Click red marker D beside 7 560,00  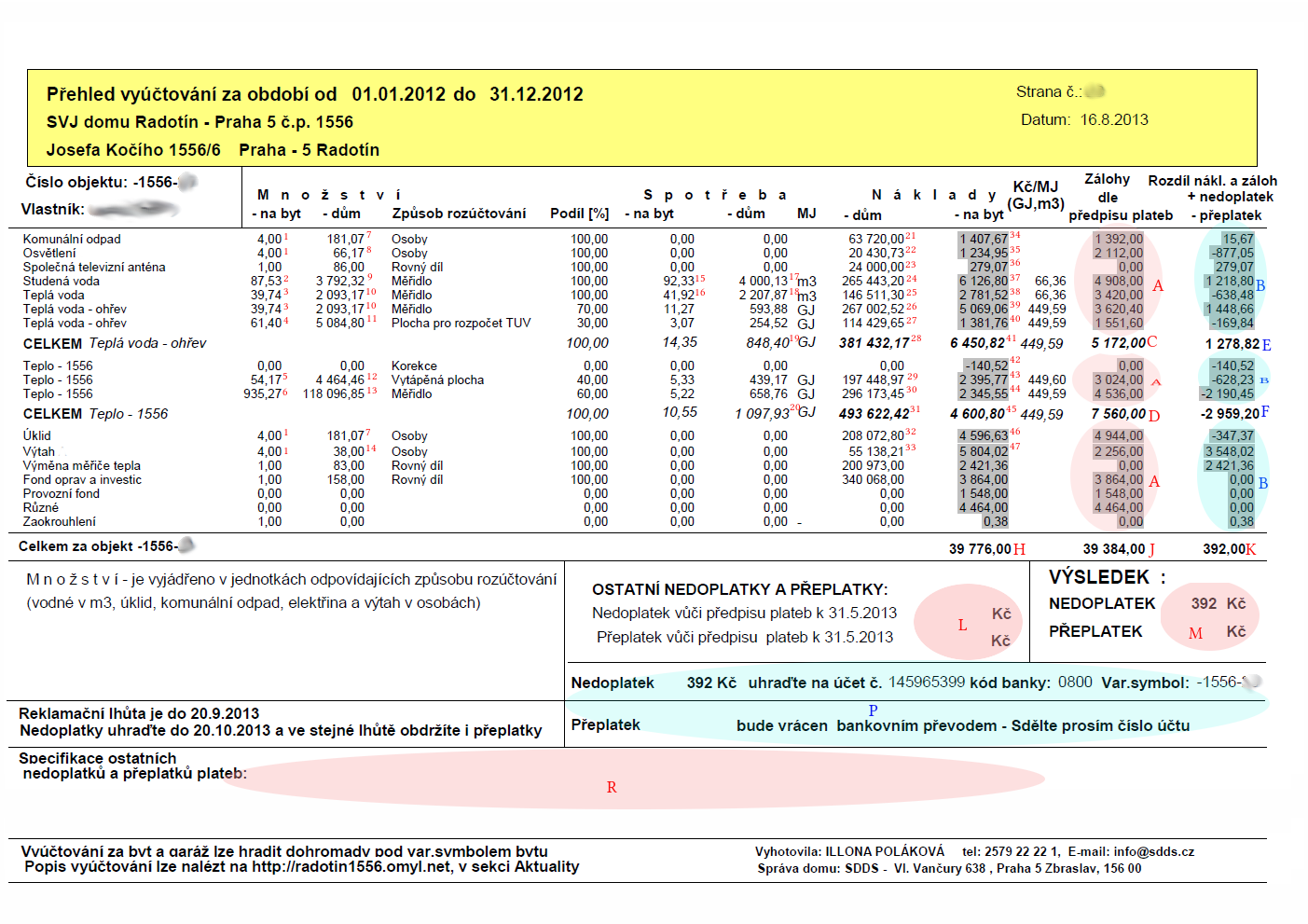[x=1154, y=415]
